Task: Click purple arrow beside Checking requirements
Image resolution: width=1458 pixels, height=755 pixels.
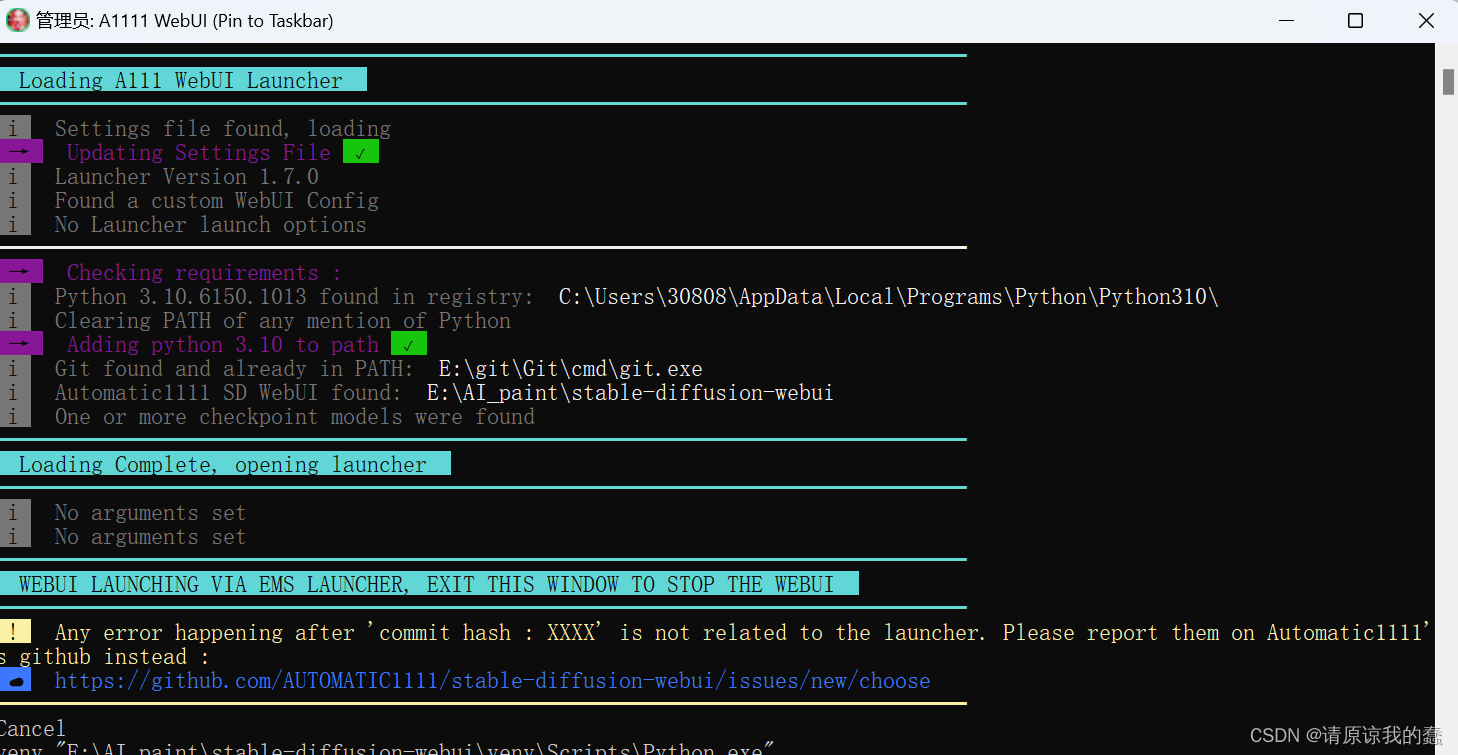Action: 20,273
